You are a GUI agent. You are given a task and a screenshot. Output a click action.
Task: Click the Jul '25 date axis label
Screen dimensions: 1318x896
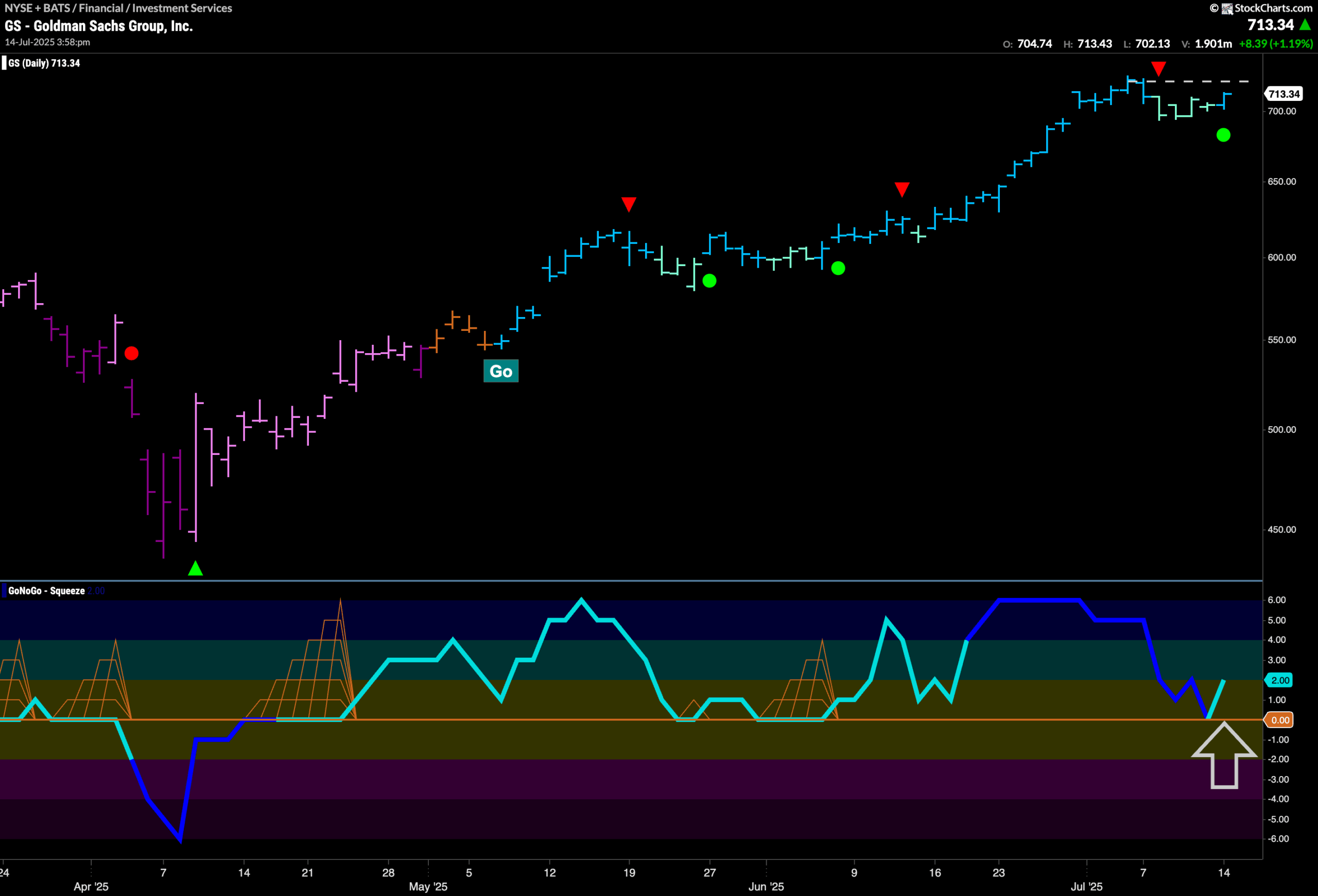tap(1087, 886)
